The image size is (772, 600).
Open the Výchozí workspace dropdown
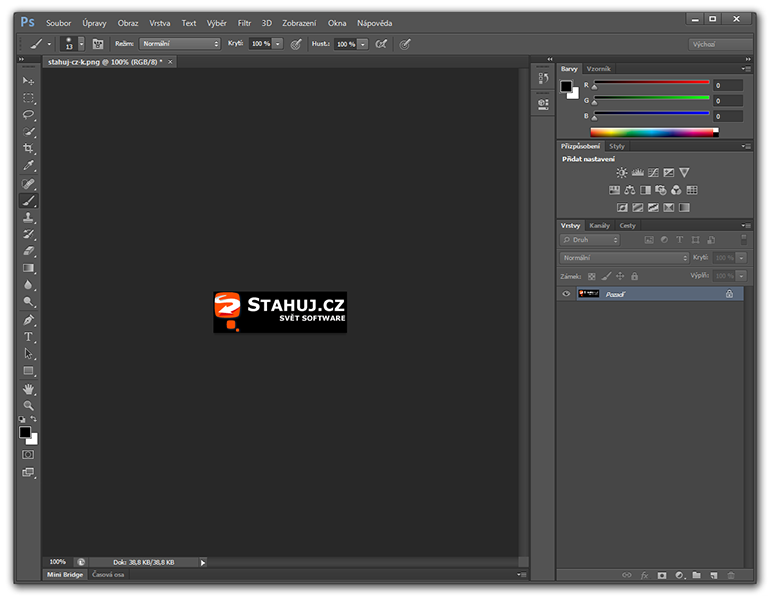pyautogui.click(x=720, y=44)
